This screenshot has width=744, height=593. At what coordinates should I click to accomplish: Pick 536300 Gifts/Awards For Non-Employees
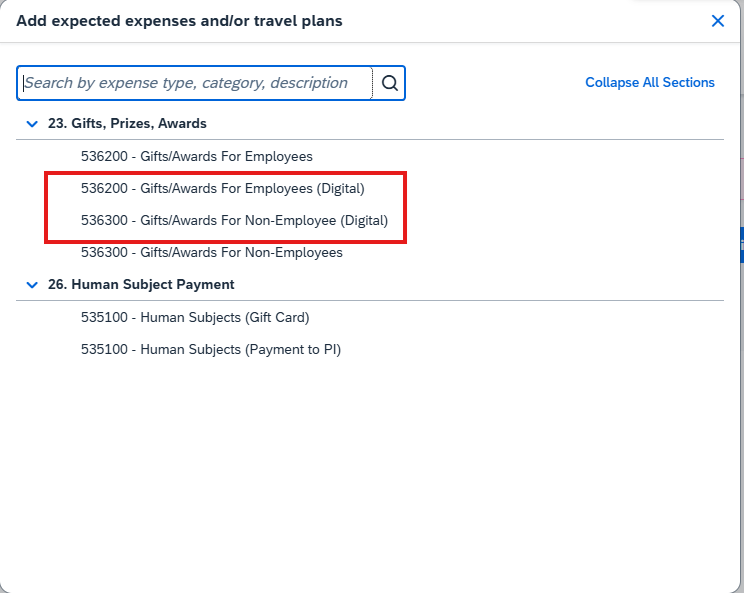click(x=212, y=252)
